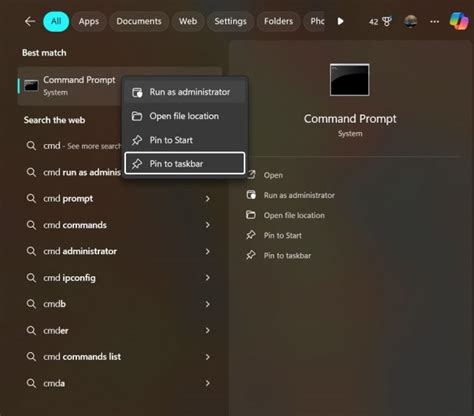Go back with the left arrow icon
Screen dimensions: 474x416
pos(30,21)
